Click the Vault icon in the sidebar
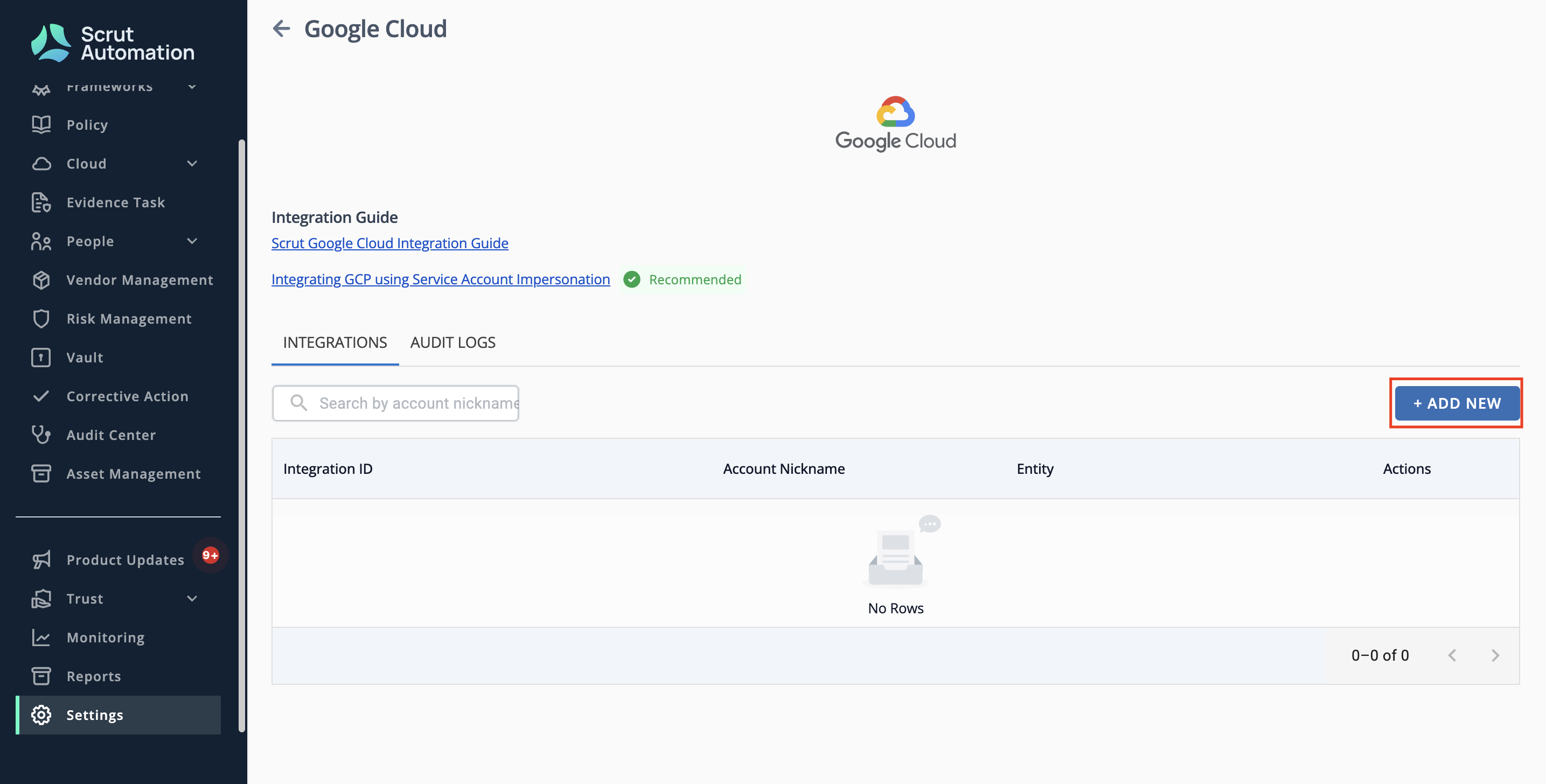 point(41,358)
